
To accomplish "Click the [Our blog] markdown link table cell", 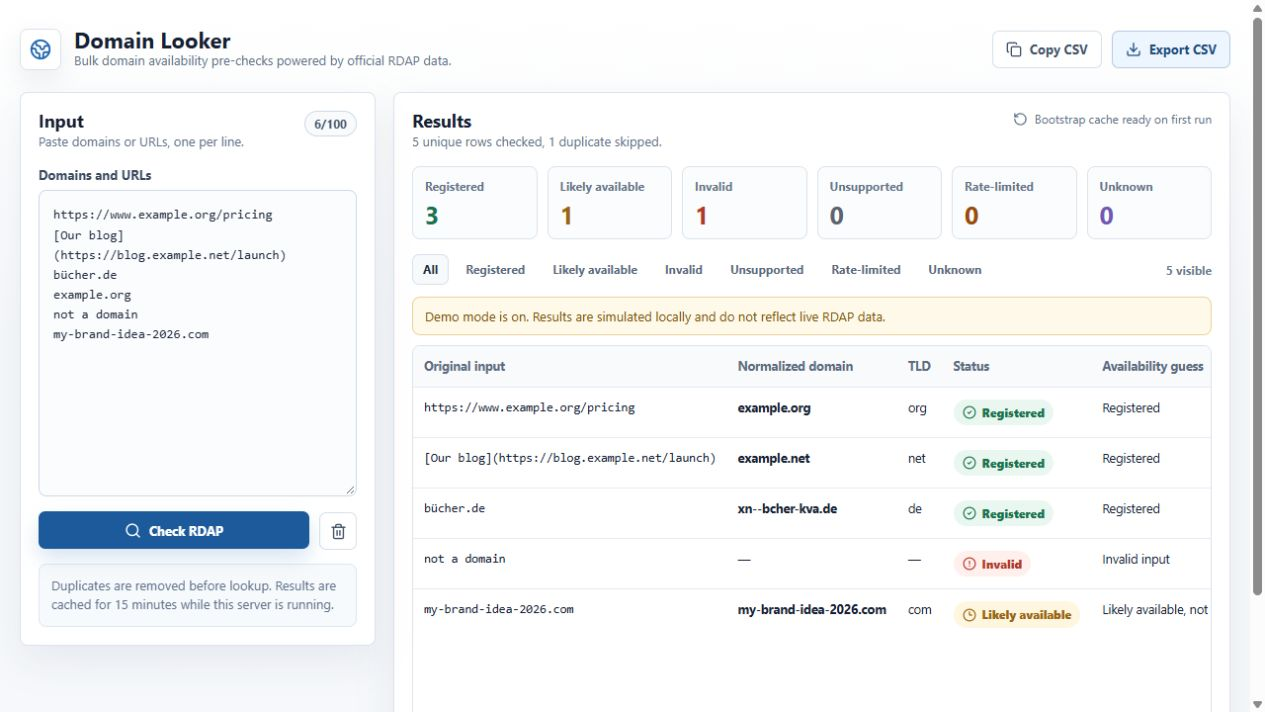I will click(x=570, y=458).
